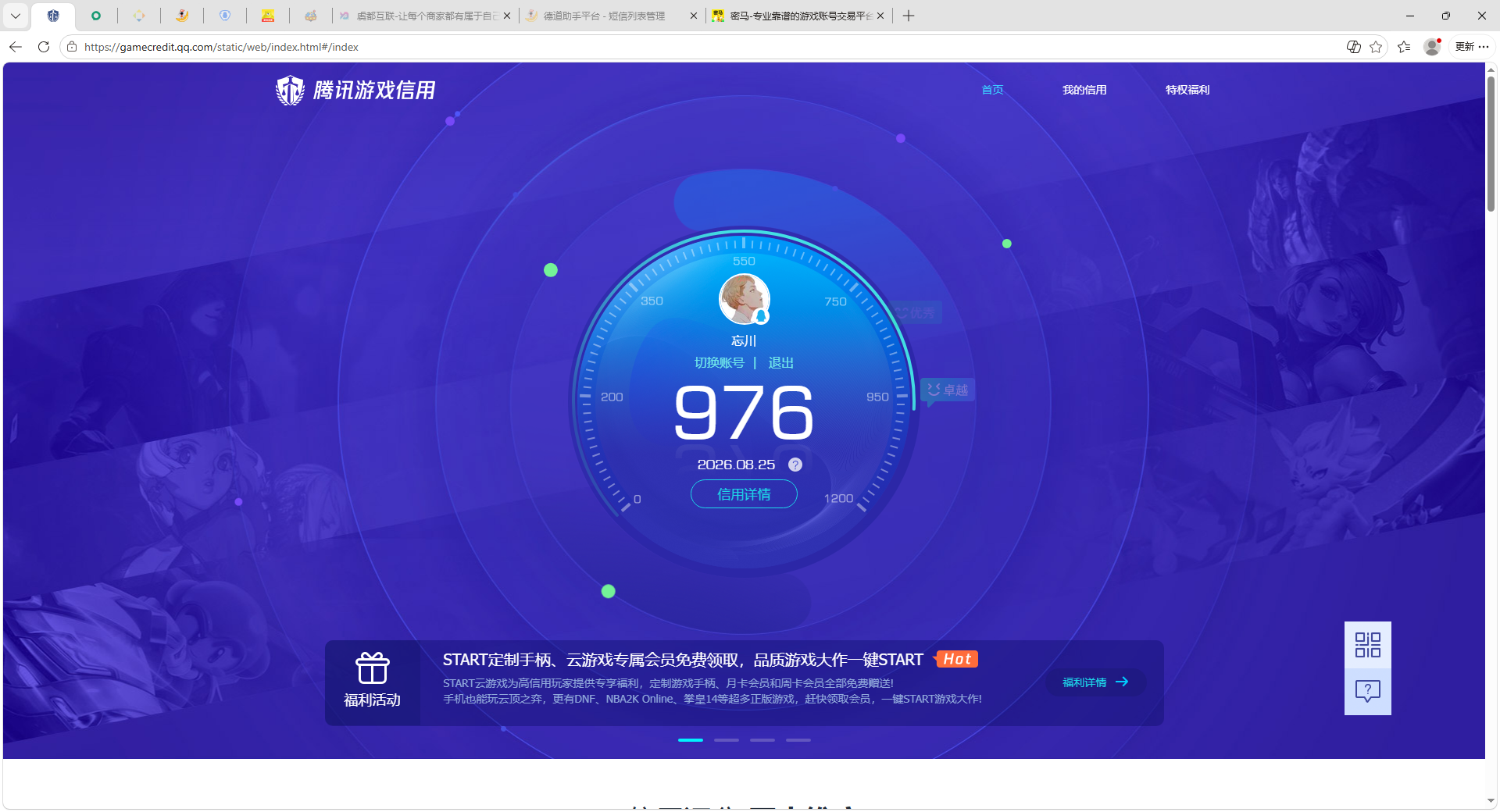Open 我的信用 navigation item
The width and height of the screenshot is (1500, 812).
point(1084,90)
